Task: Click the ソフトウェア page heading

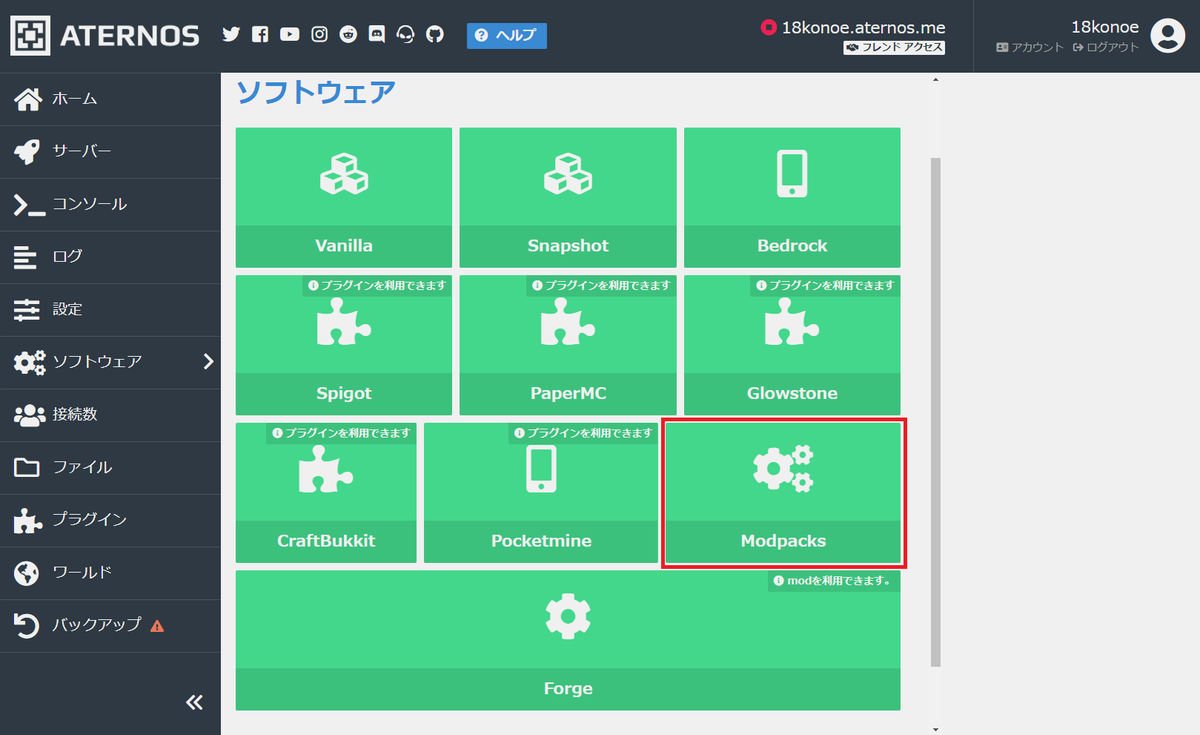Action: 316,92
